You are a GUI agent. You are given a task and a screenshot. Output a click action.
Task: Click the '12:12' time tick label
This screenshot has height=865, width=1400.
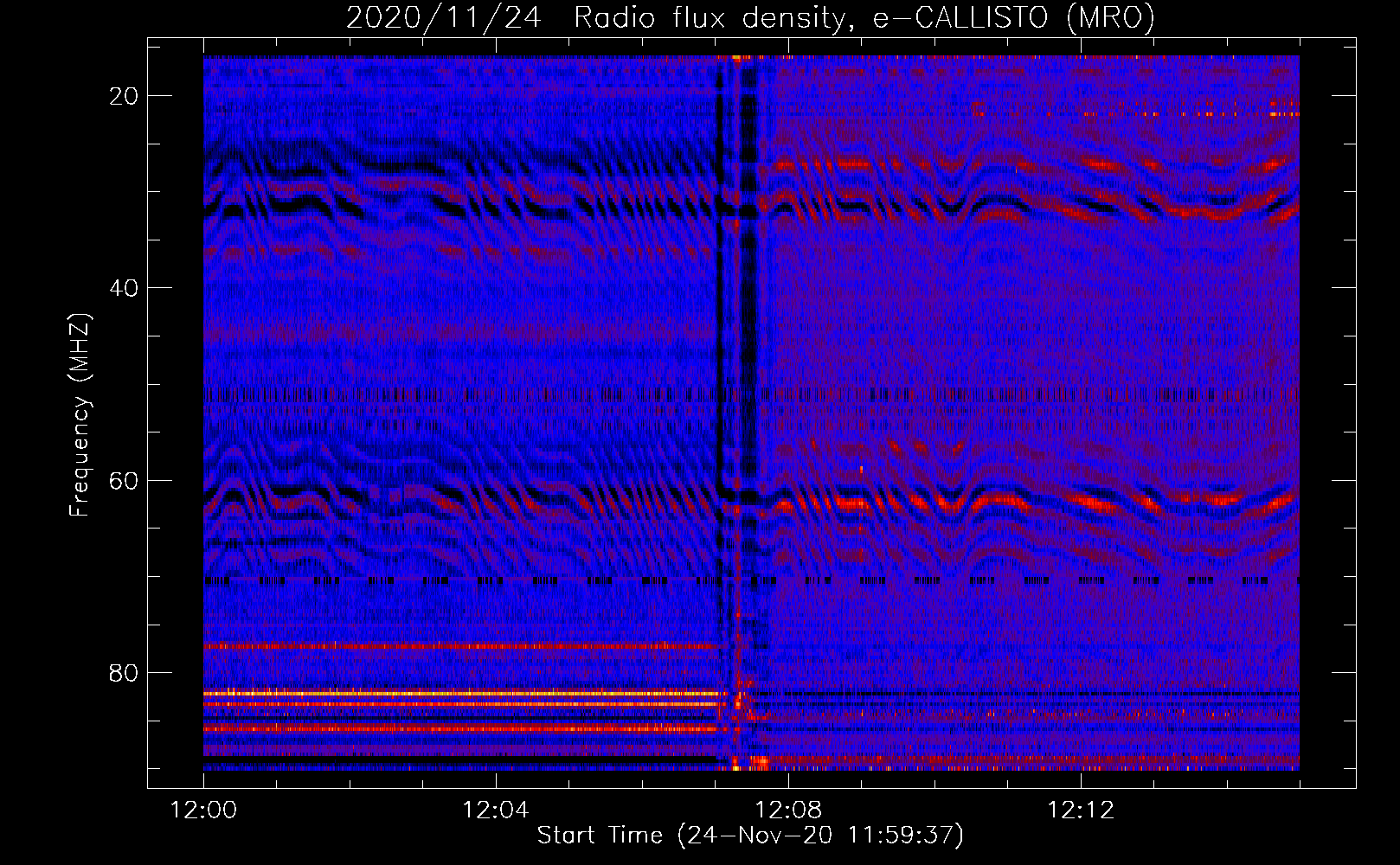point(1081,811)
